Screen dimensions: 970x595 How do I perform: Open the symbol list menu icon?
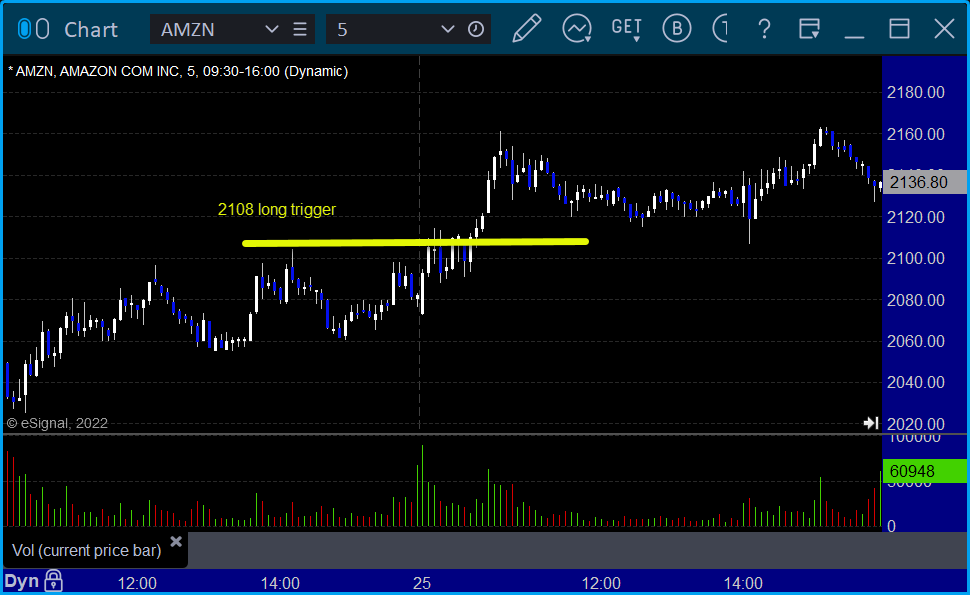(x=300, y=29)
